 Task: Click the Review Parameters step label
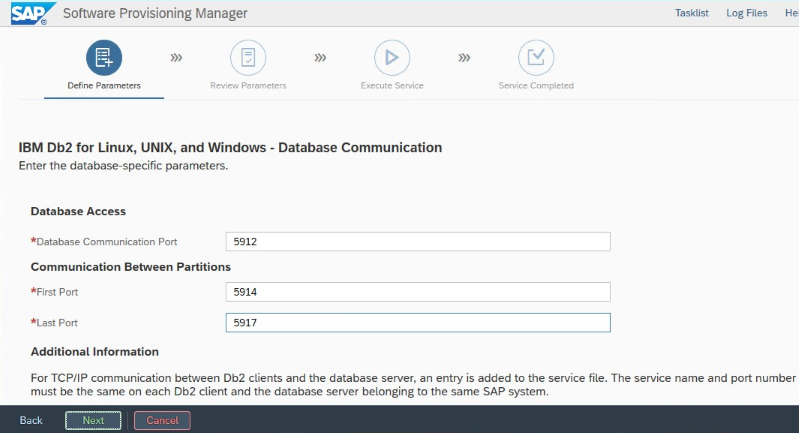[248, 86]
